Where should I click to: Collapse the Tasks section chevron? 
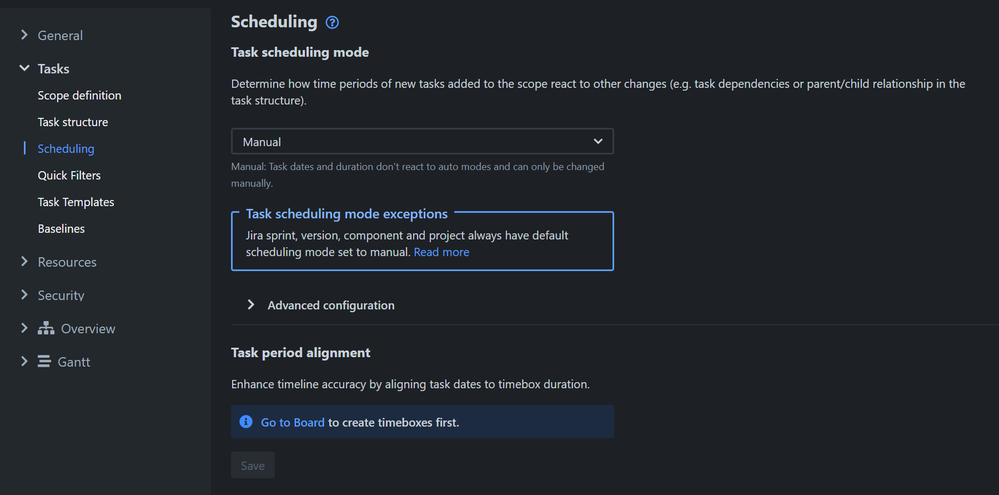coord(25,69)
